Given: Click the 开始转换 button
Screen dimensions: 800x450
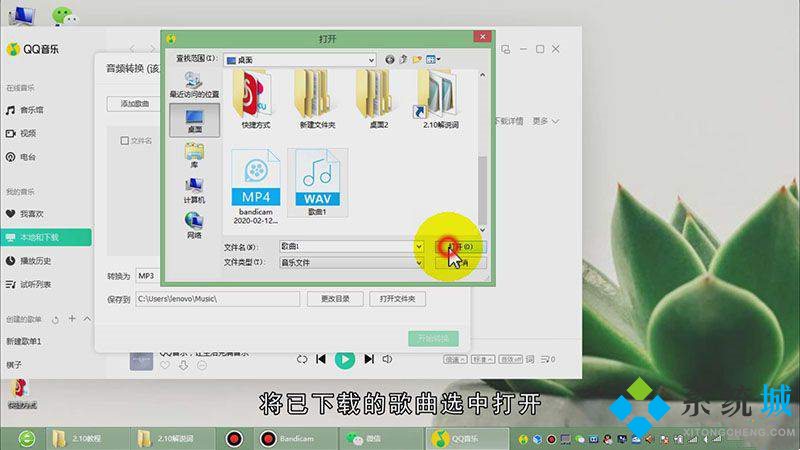Looking at the screenshot, I should click(433, 338).
